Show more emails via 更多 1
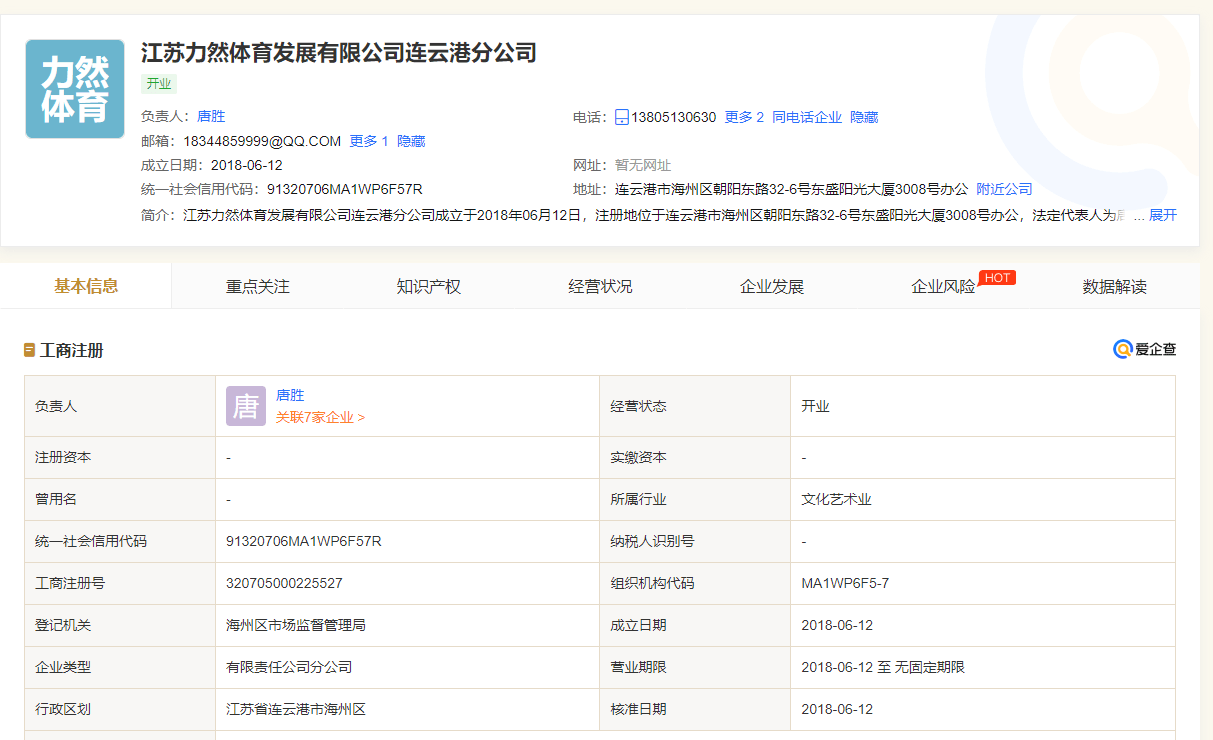 [x=368, y=141]
